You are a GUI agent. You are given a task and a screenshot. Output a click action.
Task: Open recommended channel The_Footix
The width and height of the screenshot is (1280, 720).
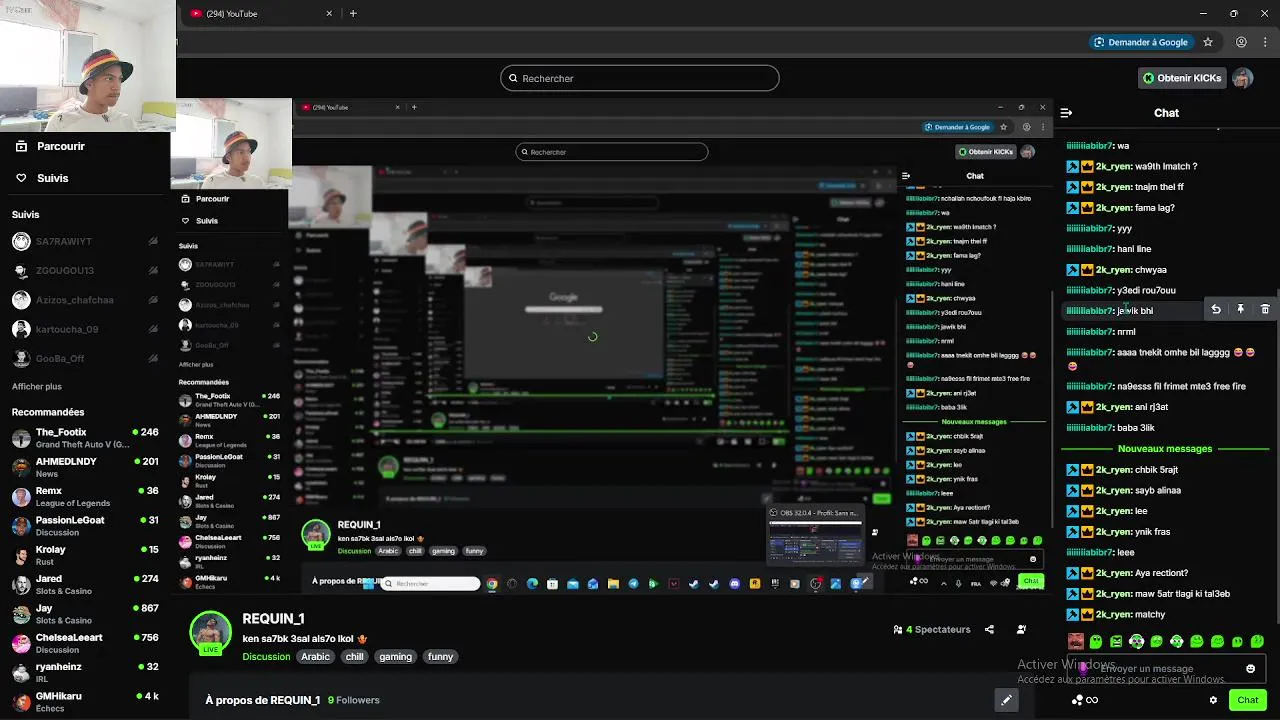point(85,438)
